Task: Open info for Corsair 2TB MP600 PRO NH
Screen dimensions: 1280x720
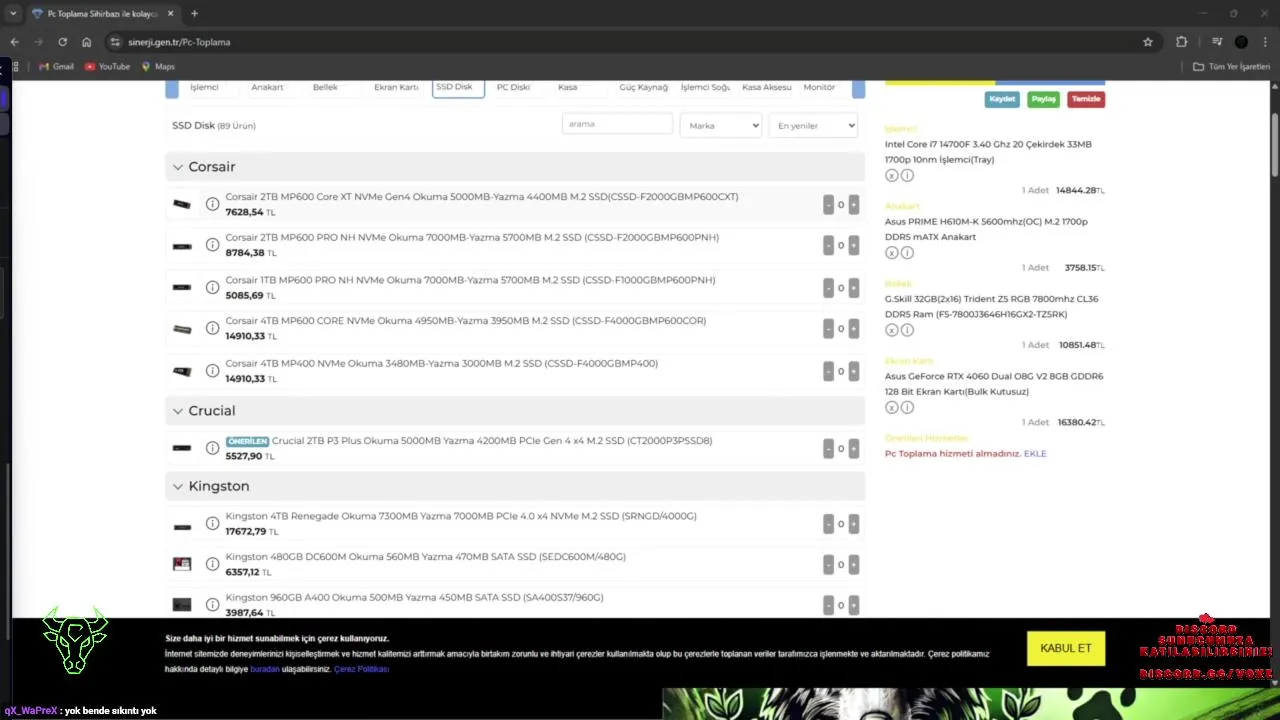Action: pyautogui.click(x=212, y=245)
